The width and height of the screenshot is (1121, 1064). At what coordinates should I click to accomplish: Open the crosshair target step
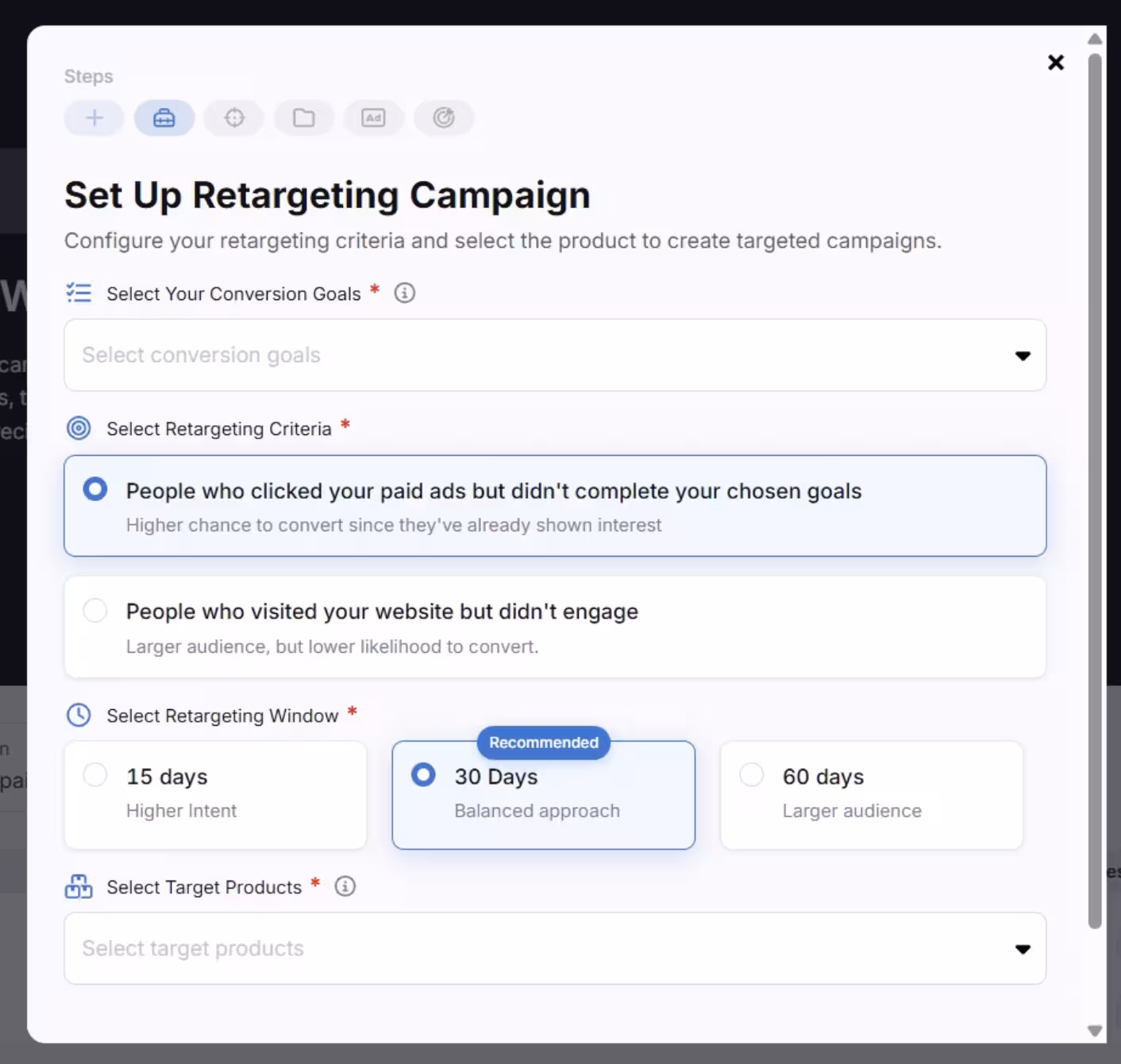click(x=234, y=118)
